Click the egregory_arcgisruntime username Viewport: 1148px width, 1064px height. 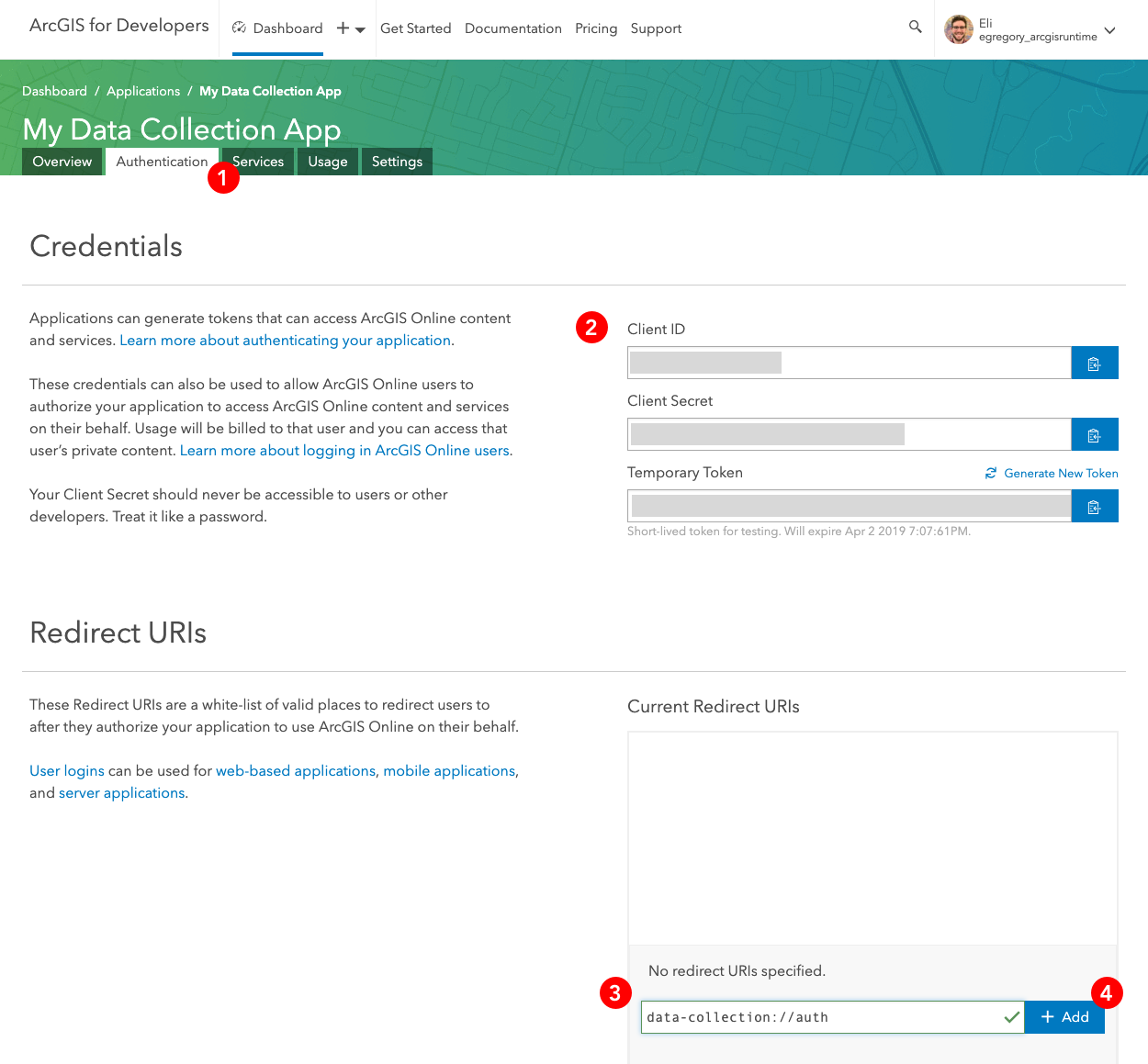tap(1038, 37)
